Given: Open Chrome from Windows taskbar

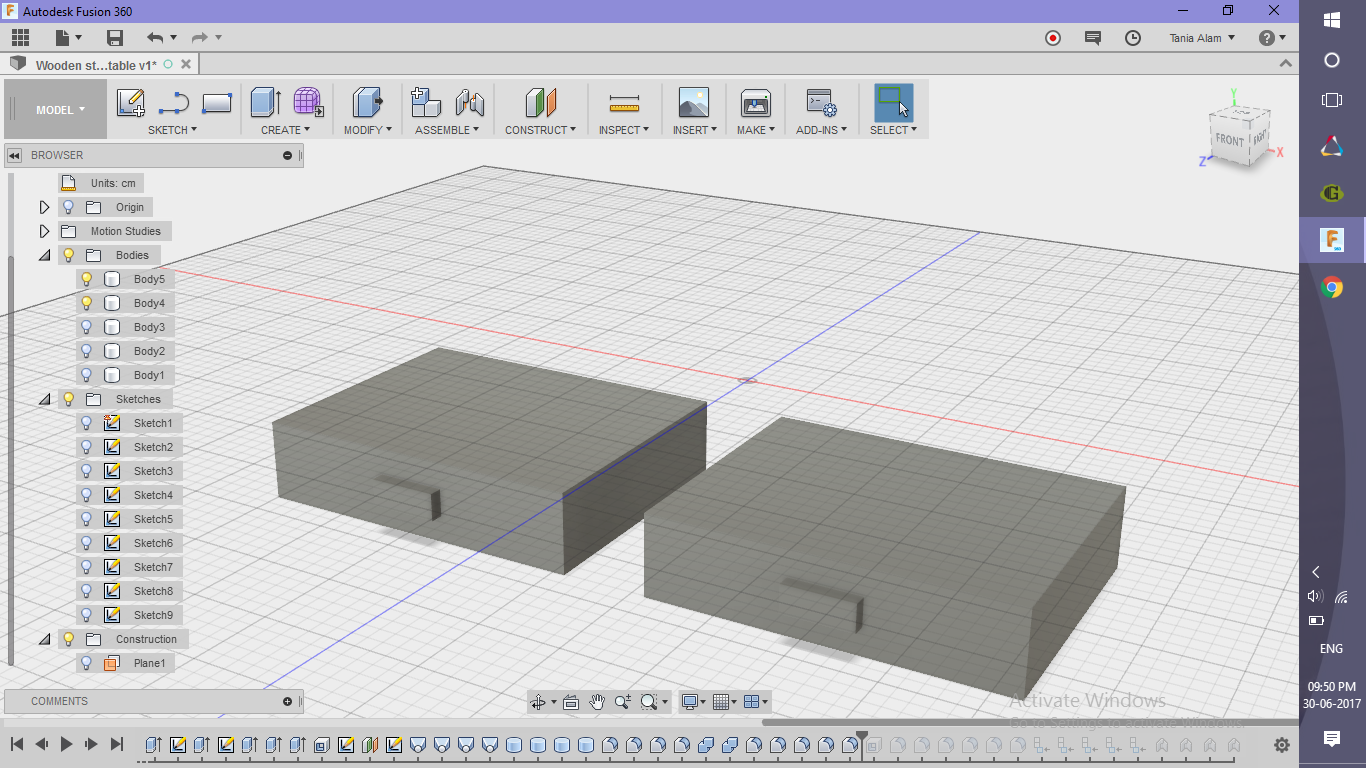Looking at the screenshot, I should pos(1332,288).
